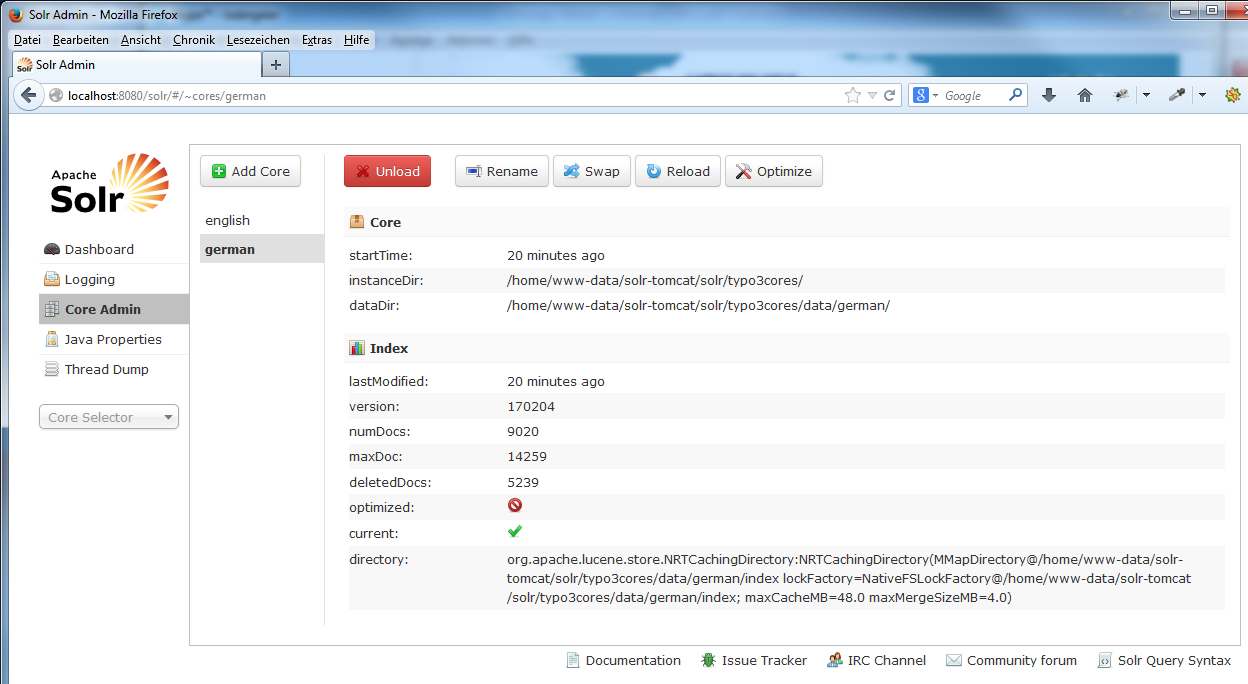1248x684 pixels.
Task: Open a new tab with plus button
Action: [277, 64]
